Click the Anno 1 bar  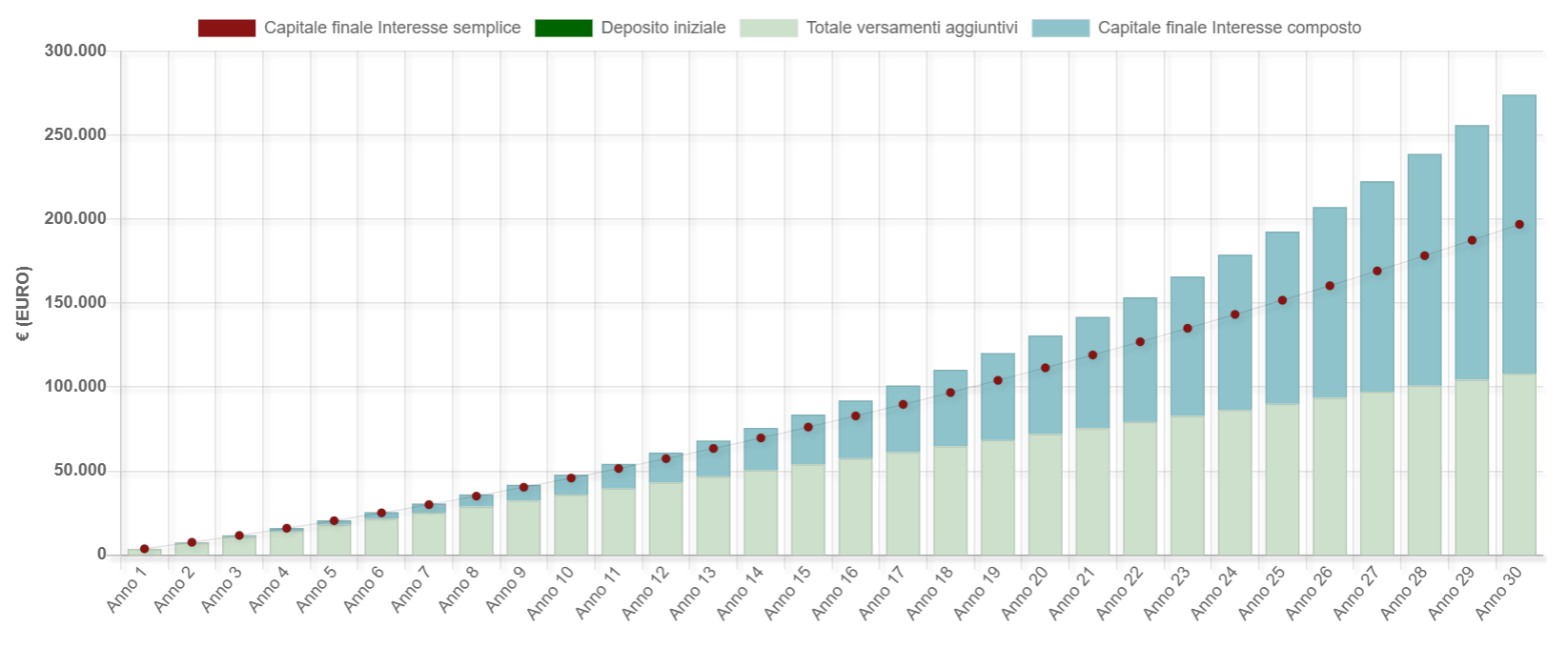[x=144, y=552]
